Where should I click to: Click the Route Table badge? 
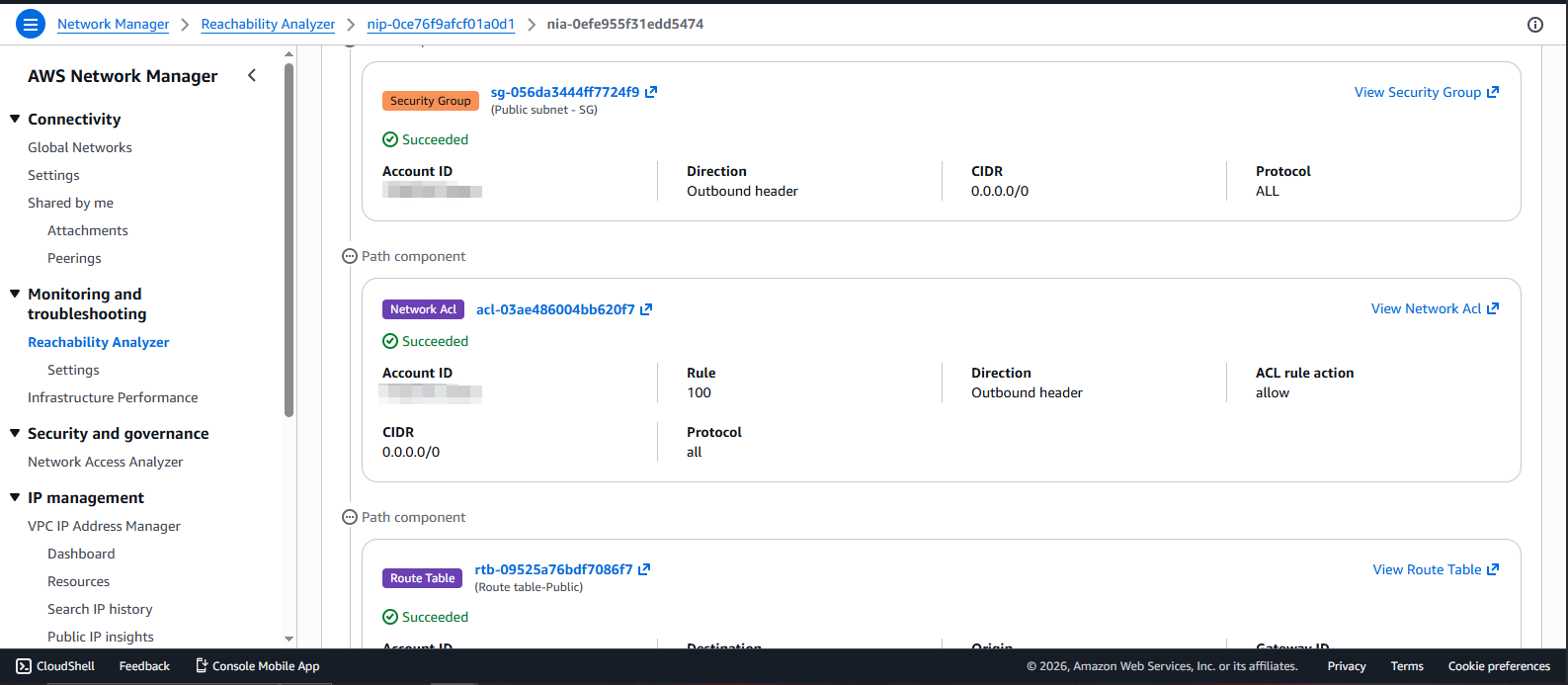tap(423, 578)
